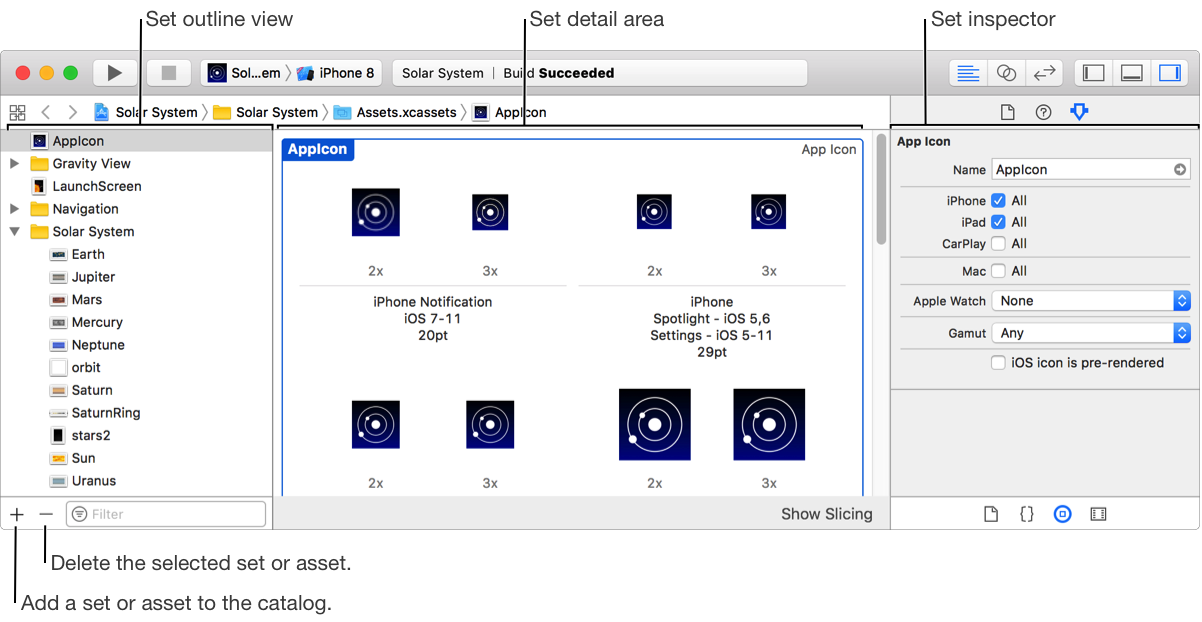
Task: Select Solar System scheme in toolbar
Action: pyautogui.click(x=244, y=73)
